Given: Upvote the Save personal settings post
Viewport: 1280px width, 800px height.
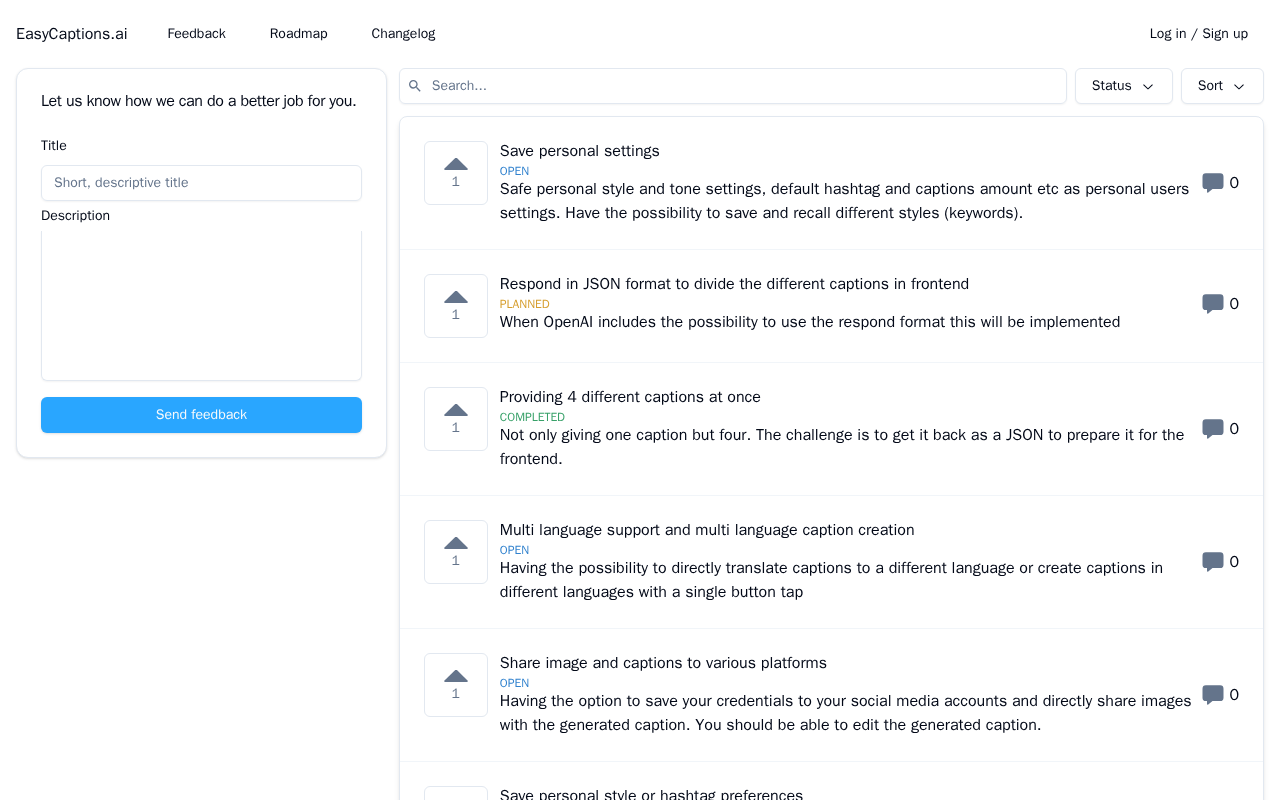Looking at the screenshot, I should (456, 173).
